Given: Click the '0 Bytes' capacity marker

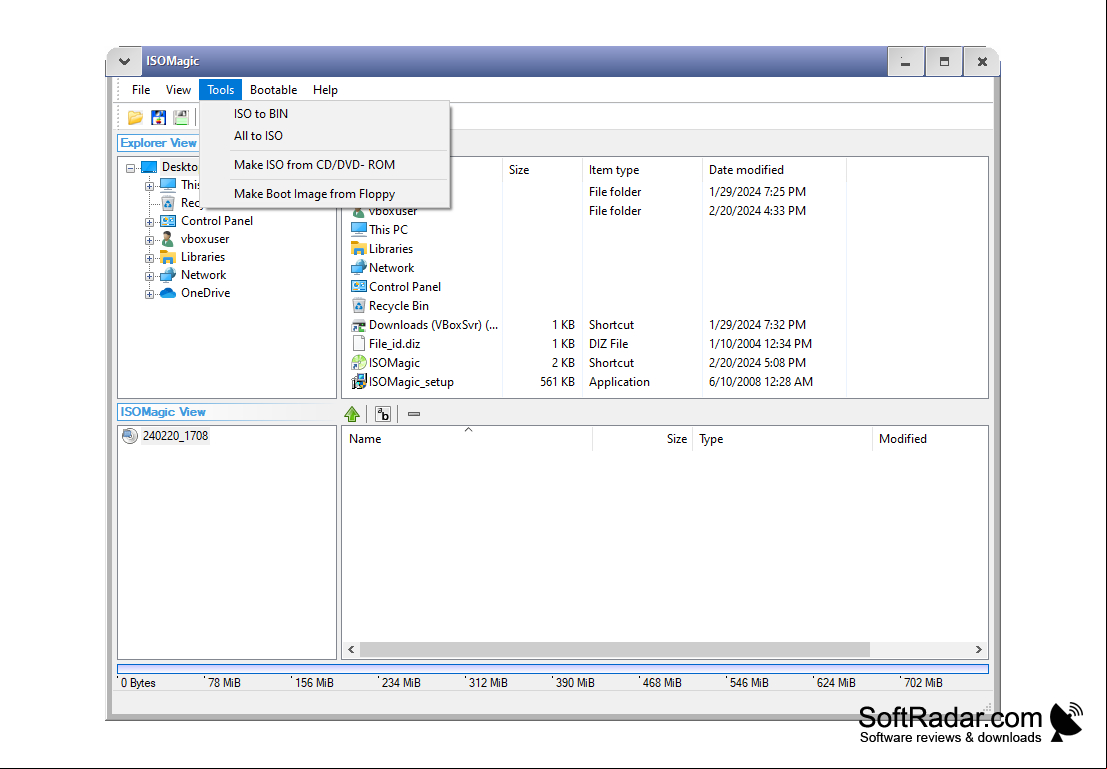Looking at the screenshot, I should point(138,683).
